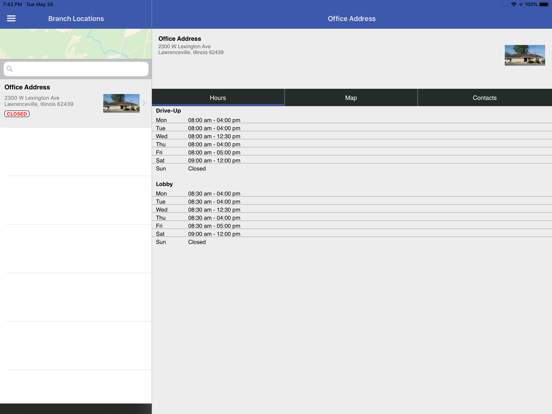552x414 pixels.
Task: Click the Wi-Fi icon in status bar
Action: coord(514,5)
